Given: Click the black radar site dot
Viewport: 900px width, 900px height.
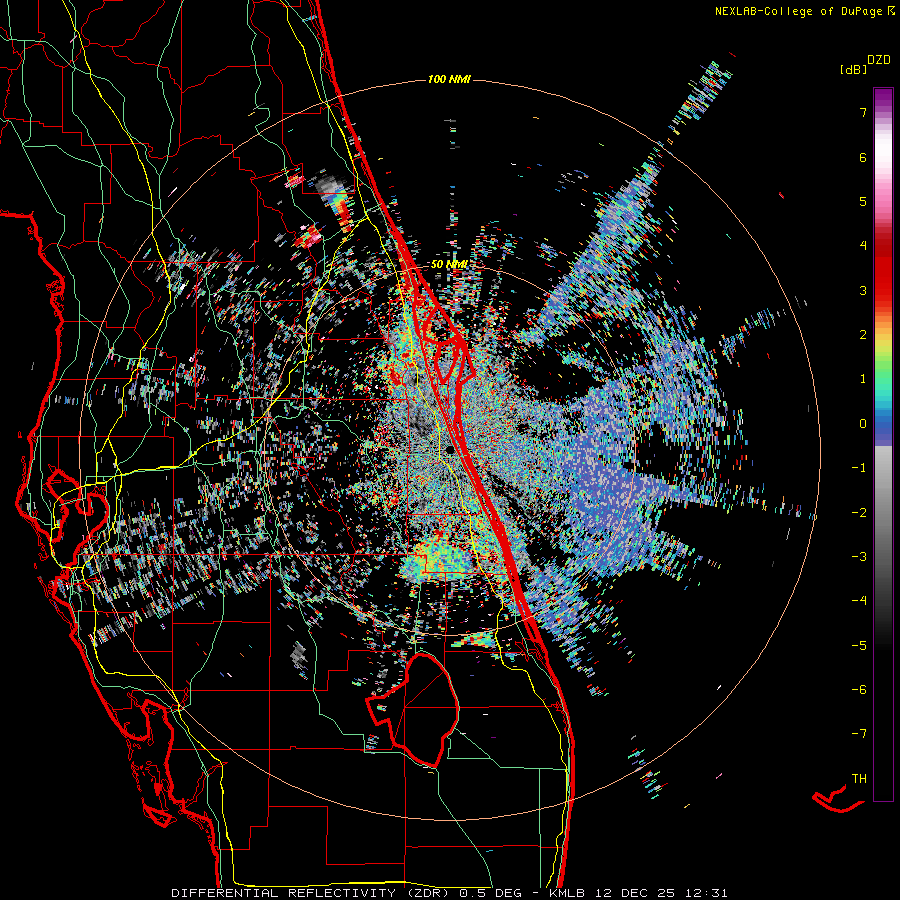Looking at the screenshot, I should point(450,450).
